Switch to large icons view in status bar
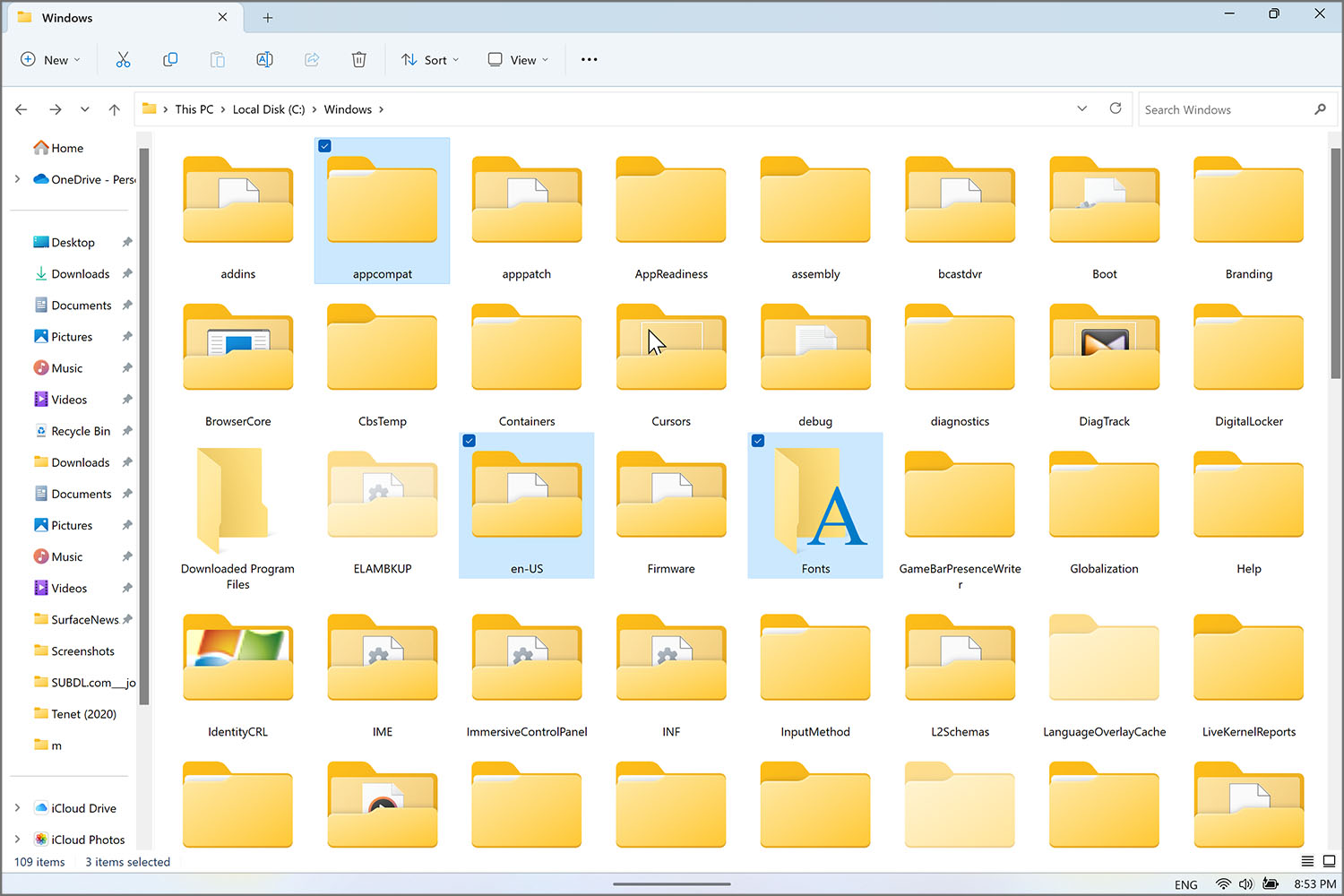This screenshot has height=896, width=1344. tap(1329, 861)
